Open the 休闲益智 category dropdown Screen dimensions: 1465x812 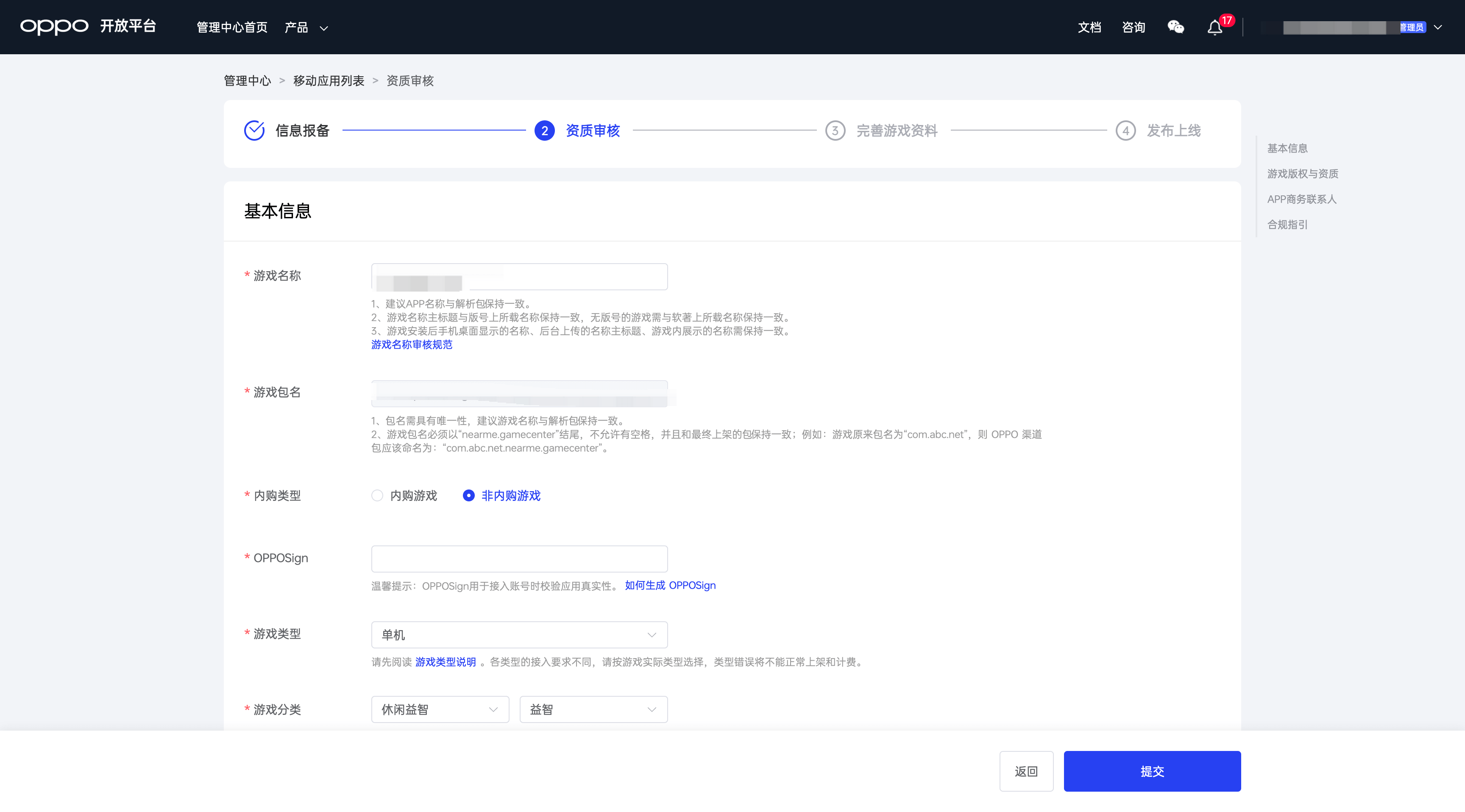[x=440, y=709]
